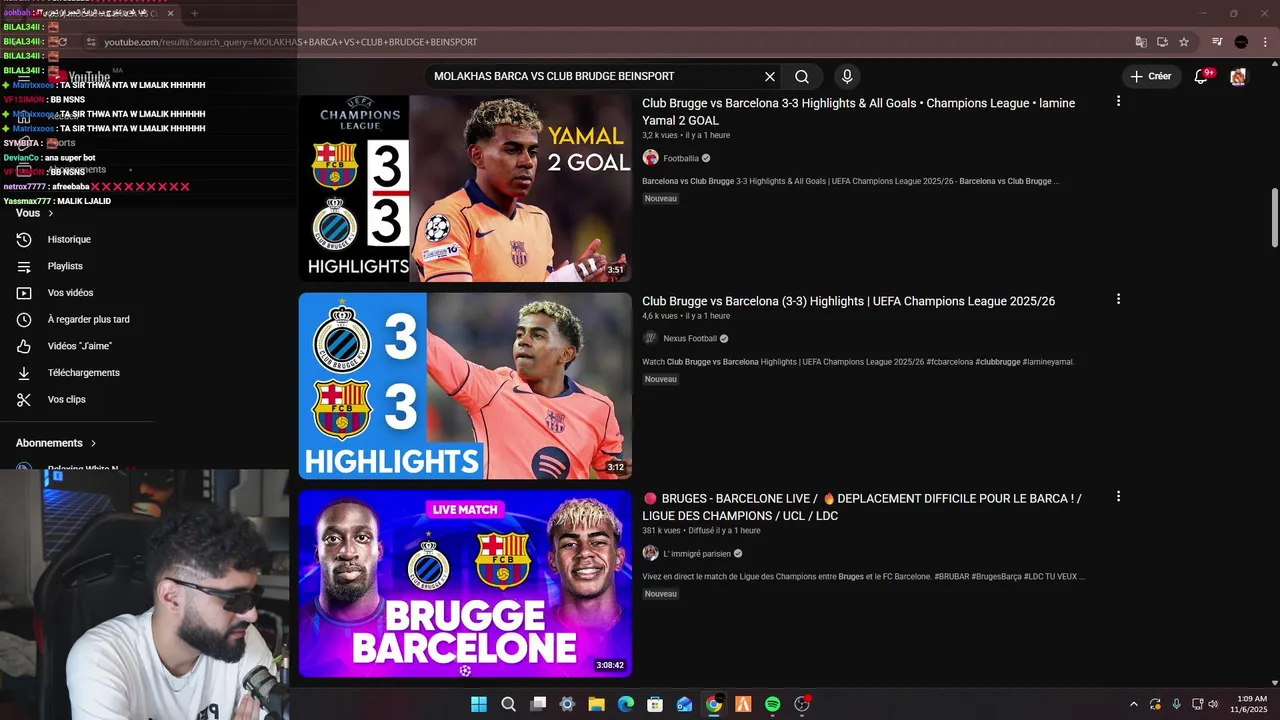The width and height of the screenshot is (1280, 720).
Task: Expand the Vous section in sidebar
Action: 35,213
